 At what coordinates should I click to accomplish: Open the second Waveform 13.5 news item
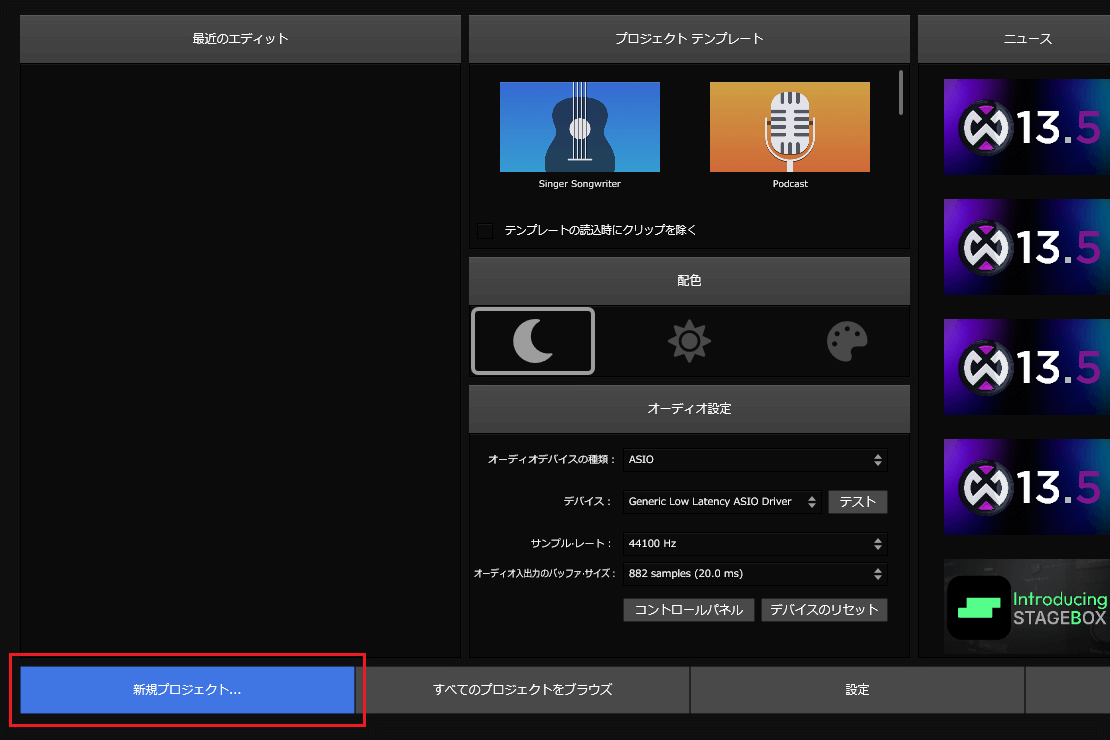(1027, 247)
